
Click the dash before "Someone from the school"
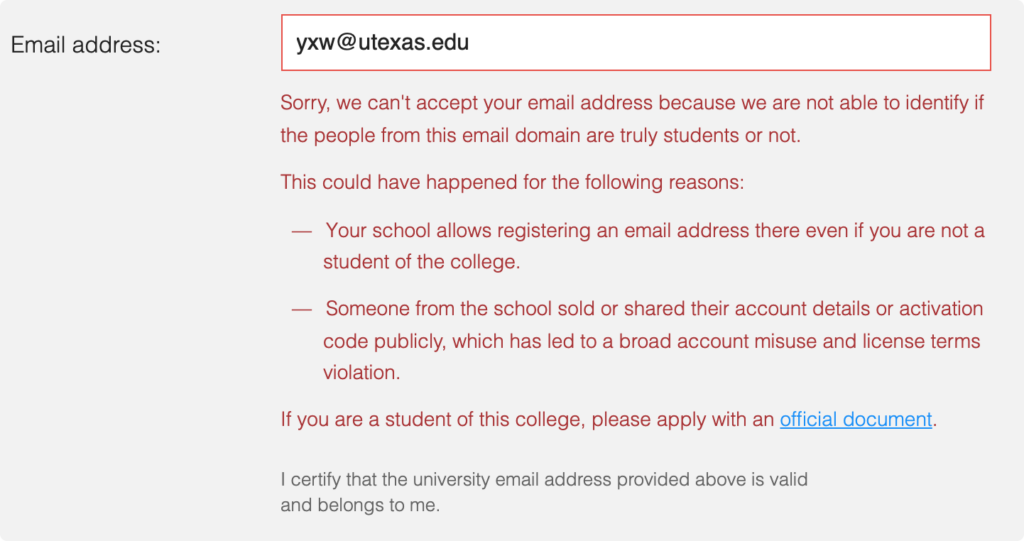301,309
